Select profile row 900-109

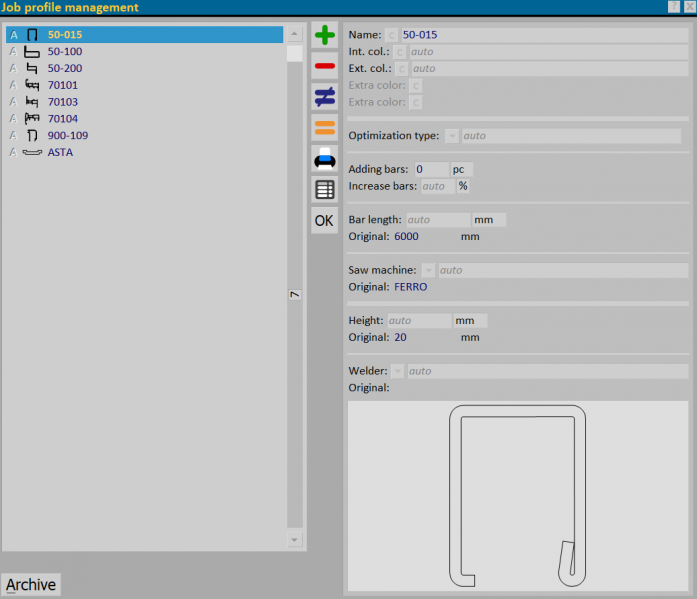pos(144,136)
